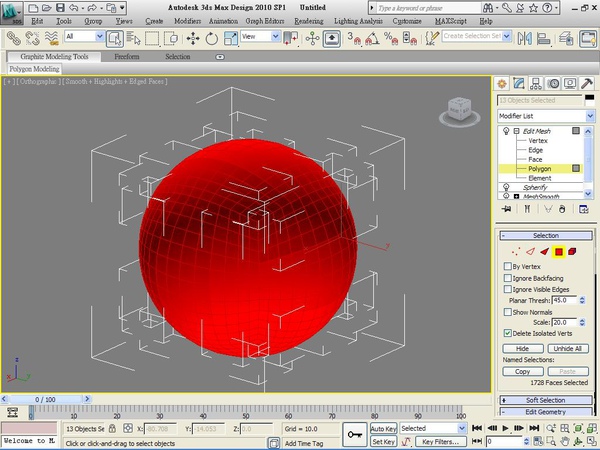Expand the Soft Selection rollout
The width and height of the screenshot is (600, 450).
546,400
